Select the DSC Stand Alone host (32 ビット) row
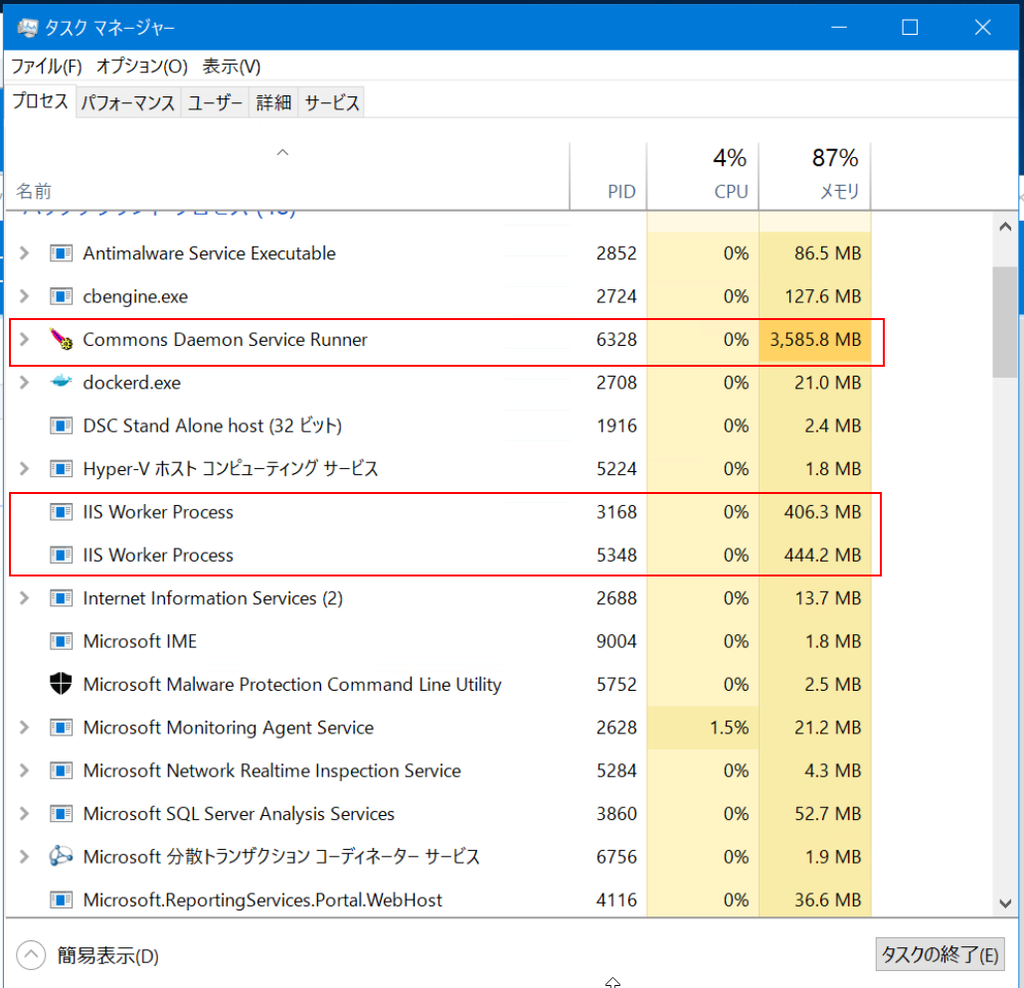Screen dimensions: 1024x988 pyautogui.click(x=438, y=426)
